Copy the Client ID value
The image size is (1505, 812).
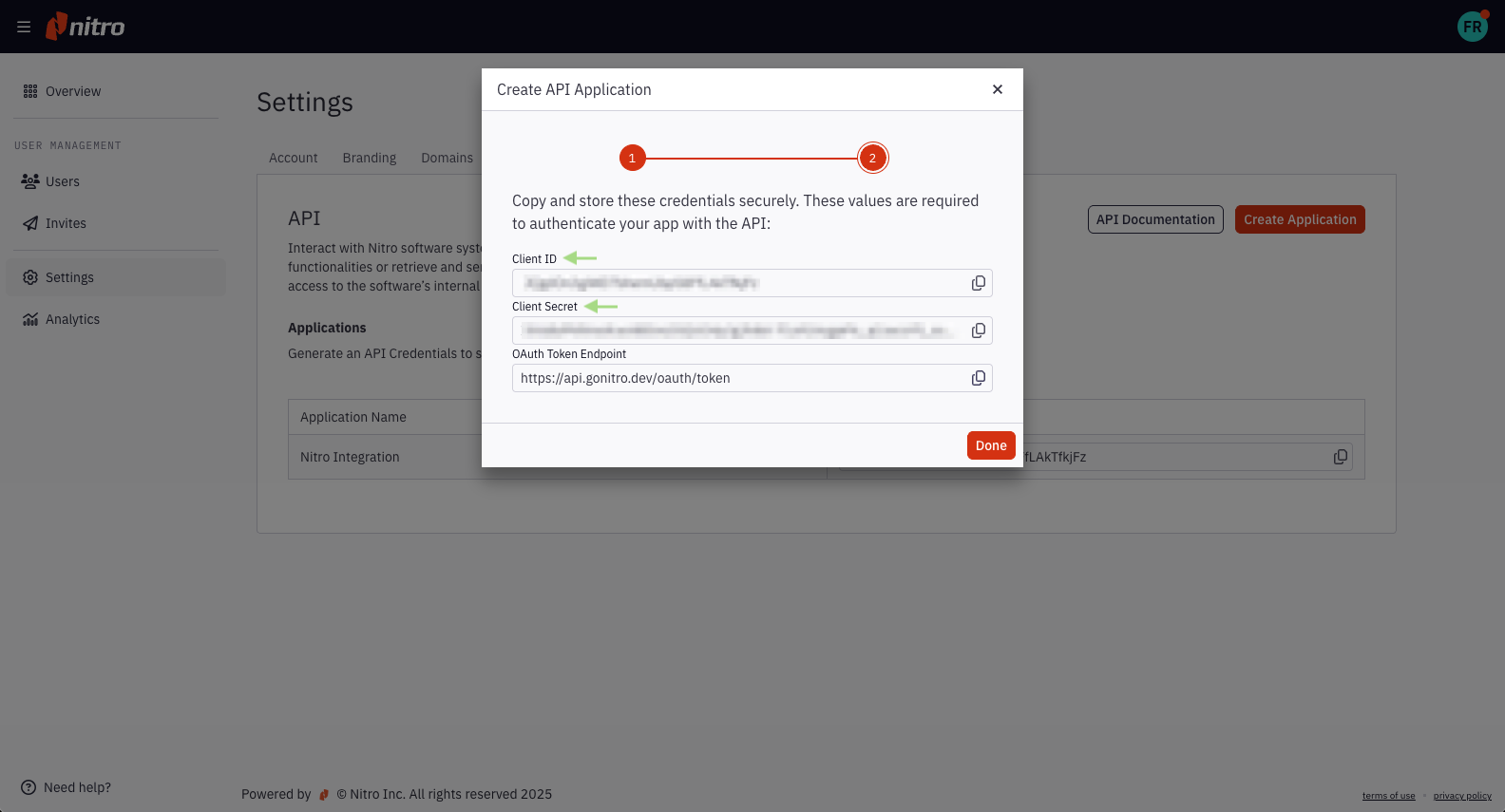click(979, 283)
